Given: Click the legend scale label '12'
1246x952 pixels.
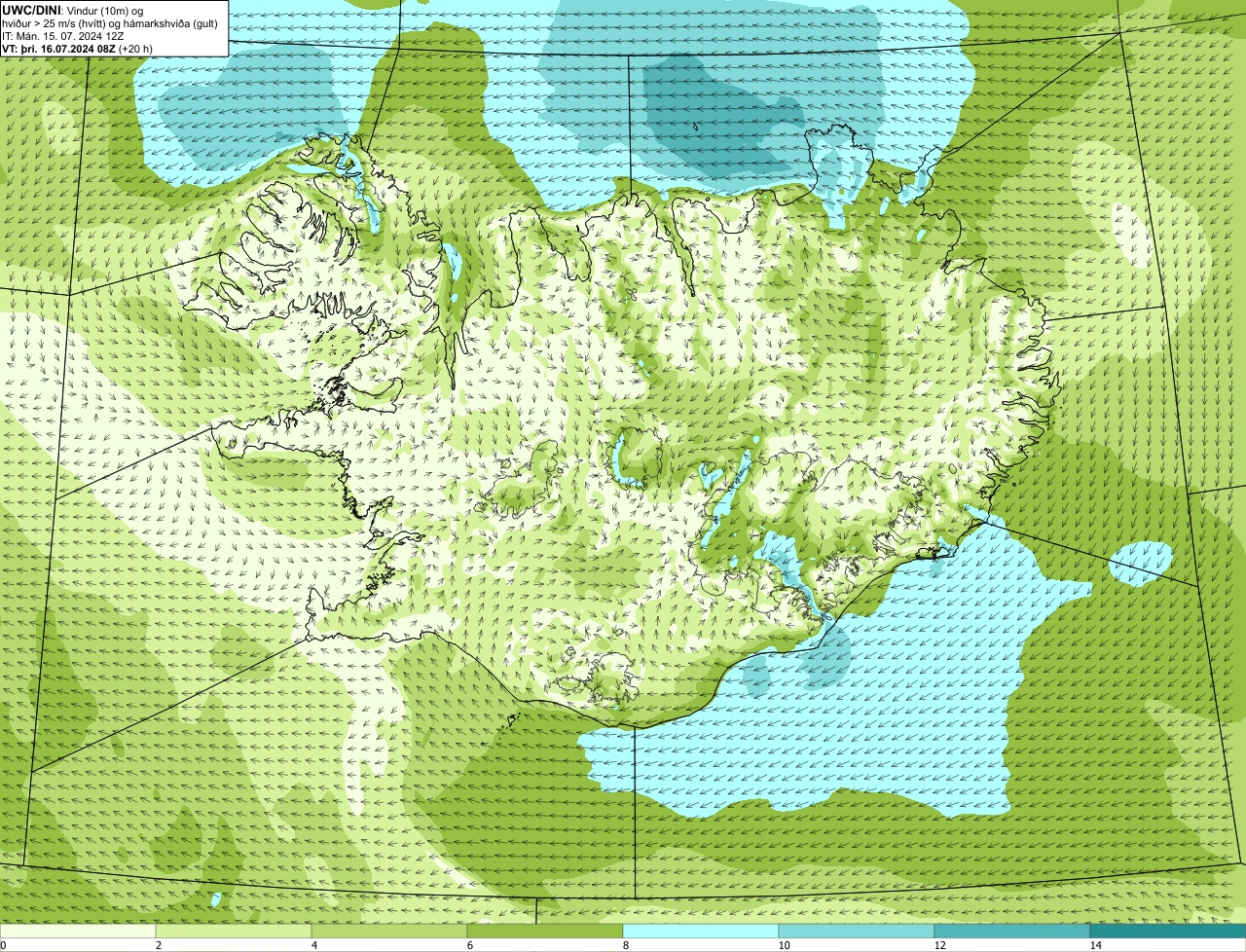Looking at the screenshot, I should [x=939, y=944].
